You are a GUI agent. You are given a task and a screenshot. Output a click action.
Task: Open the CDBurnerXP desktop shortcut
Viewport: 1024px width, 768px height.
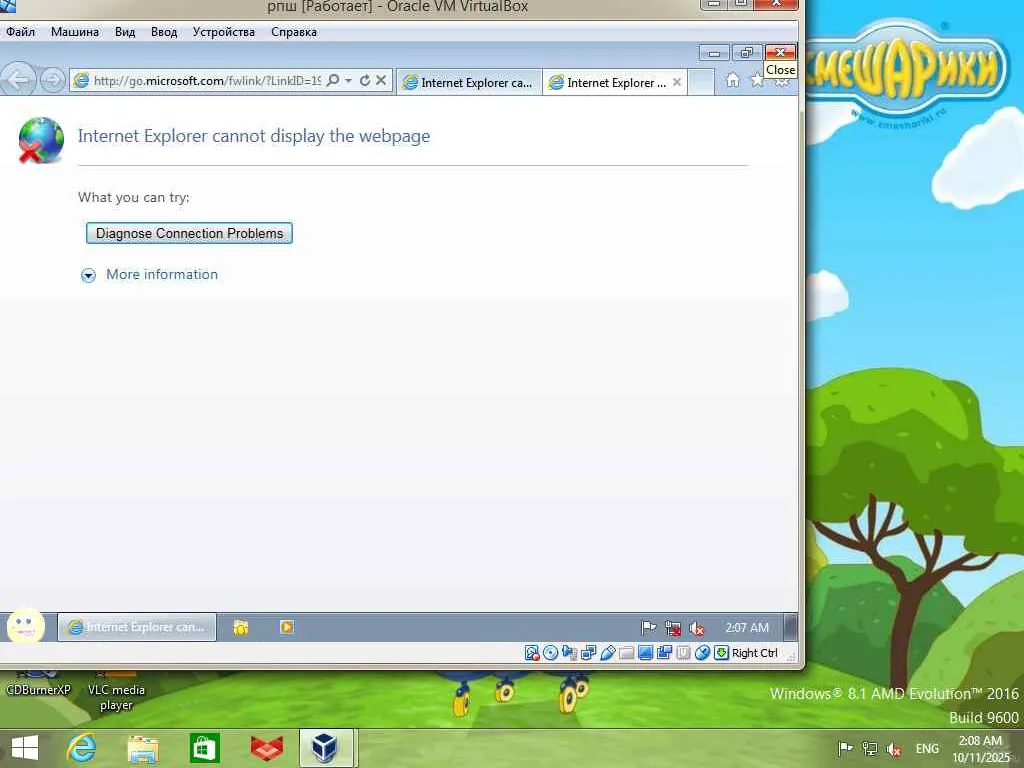[x=38, y=684]
